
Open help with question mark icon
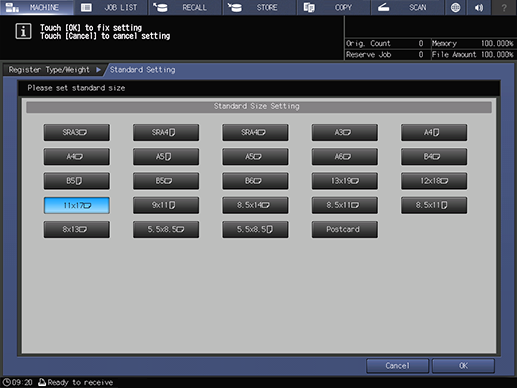pos(504,7)
